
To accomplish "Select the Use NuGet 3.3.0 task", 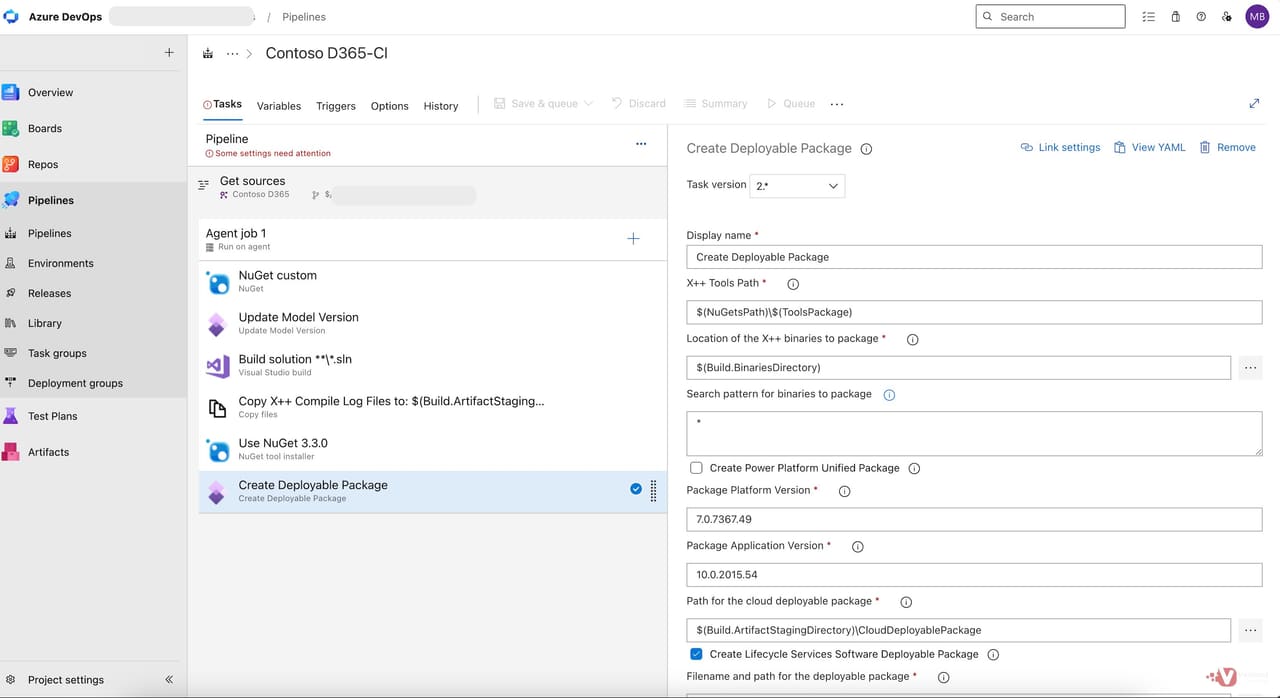I will (x=433, y=450).
